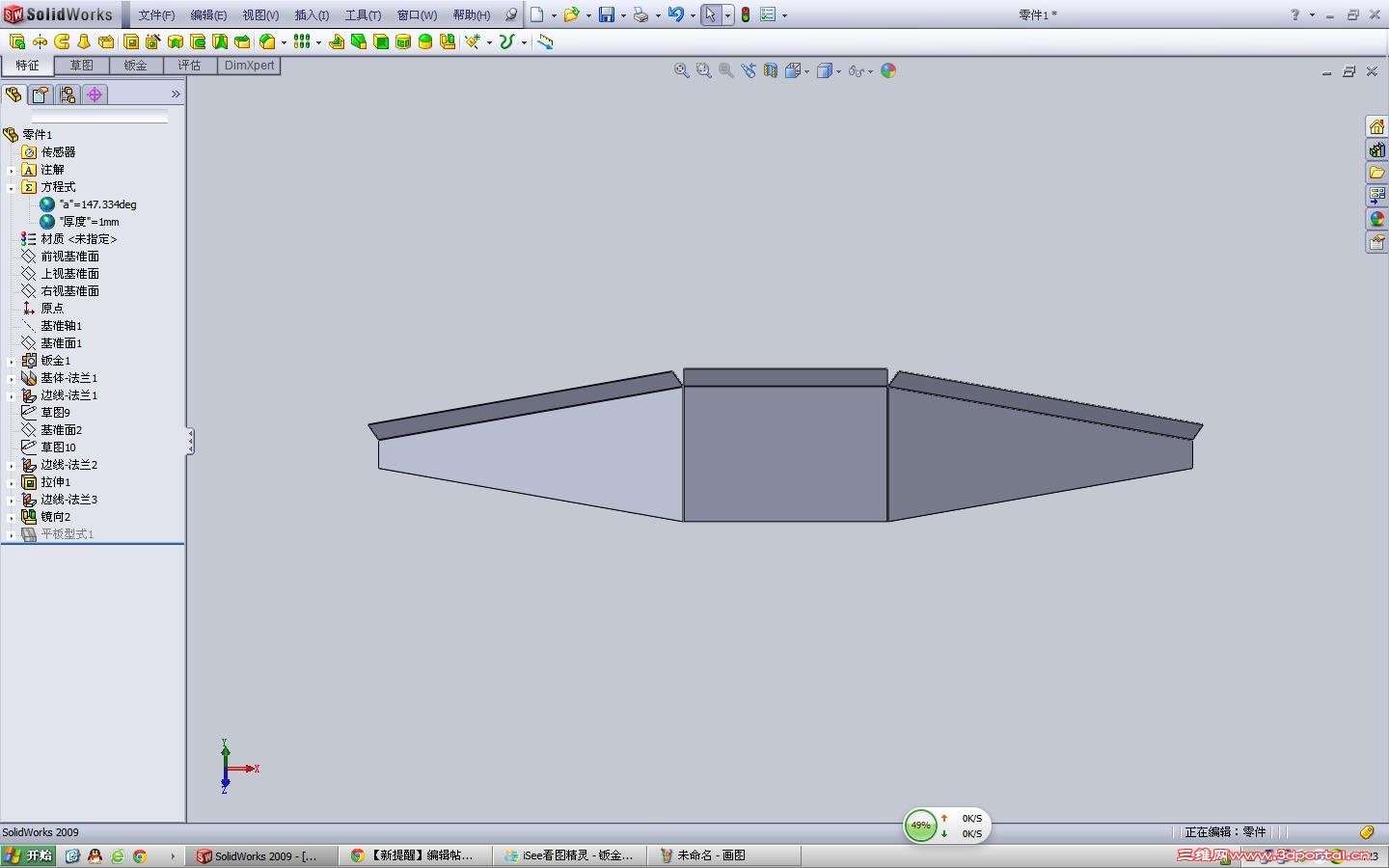Open the ConfigurationManager tab

[67, 95]
